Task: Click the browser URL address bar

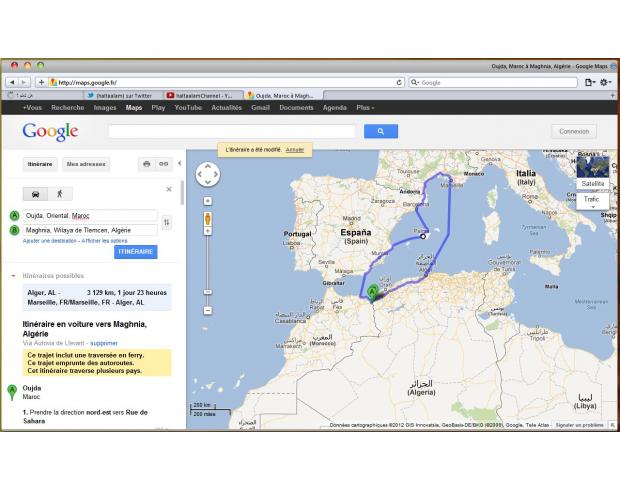Action: coord(227,82)
